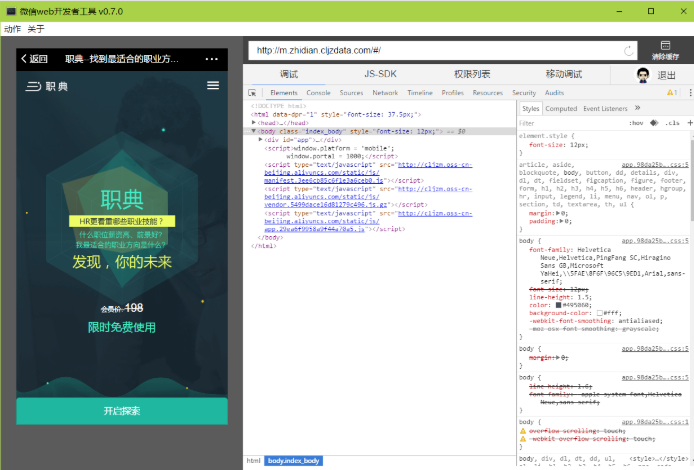The width and height of the screenshot is (694, 470).
Task: Switch to the 调试 tab
Action: tap(289, 74)
